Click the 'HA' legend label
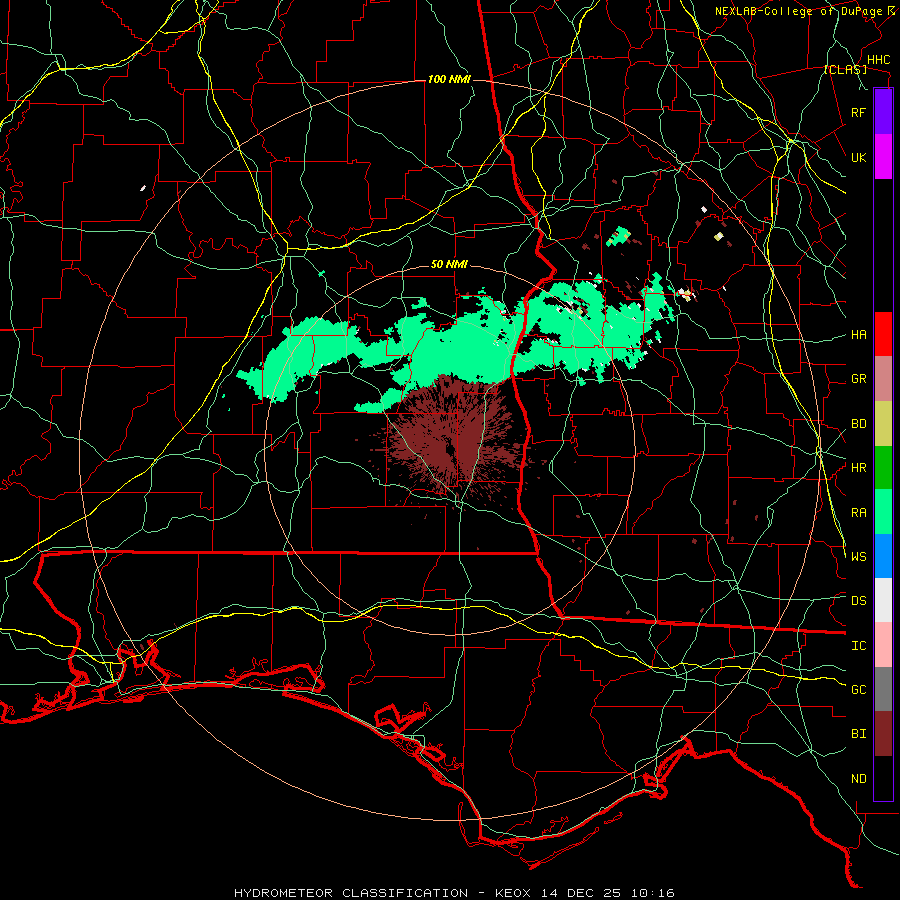Screen dimensions: 900x900 [858, 335]
